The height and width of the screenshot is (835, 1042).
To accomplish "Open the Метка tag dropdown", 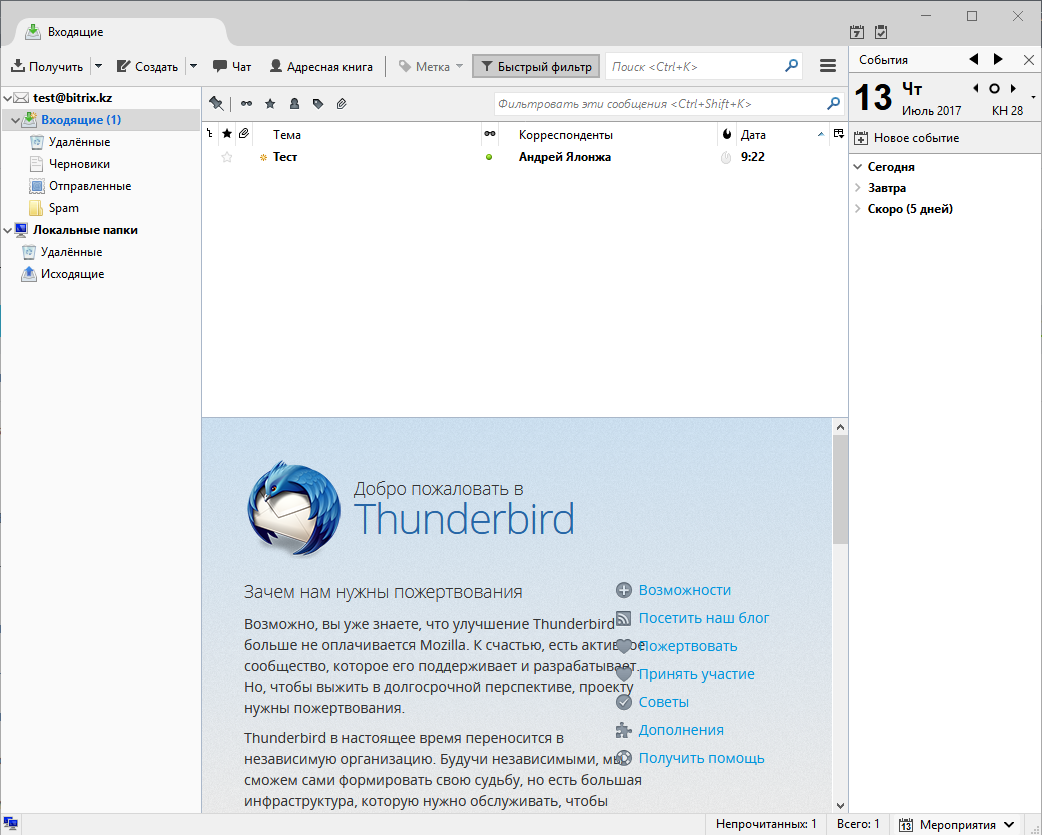I will click(431, 66).
